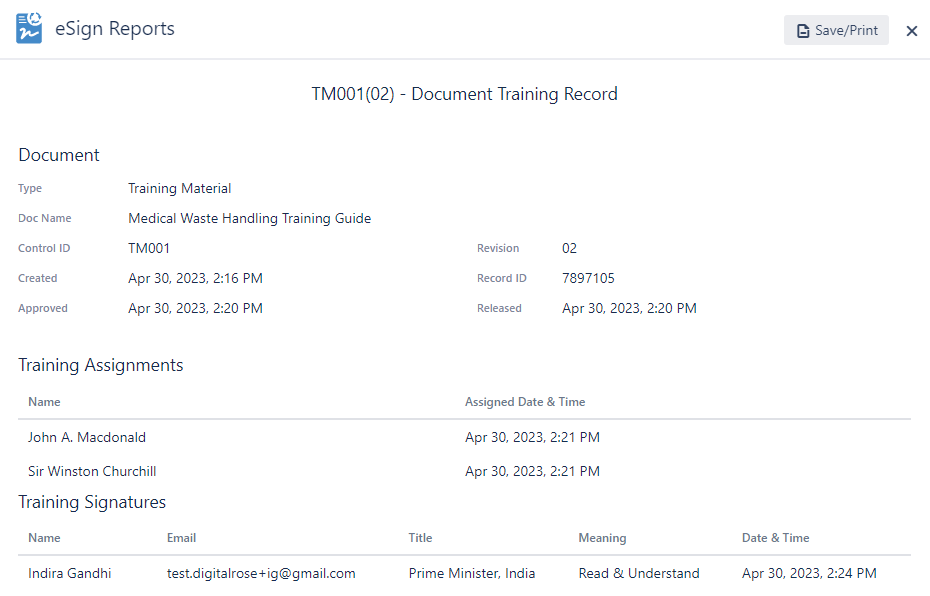Close the eSign Reports dialog

coord(911,31)
